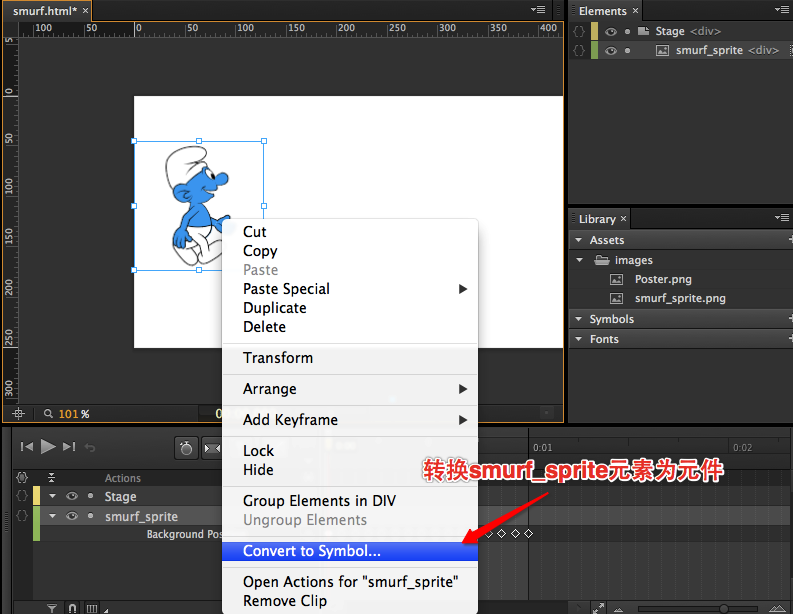Choose Duplicate from the context menu

pos(350,308)
